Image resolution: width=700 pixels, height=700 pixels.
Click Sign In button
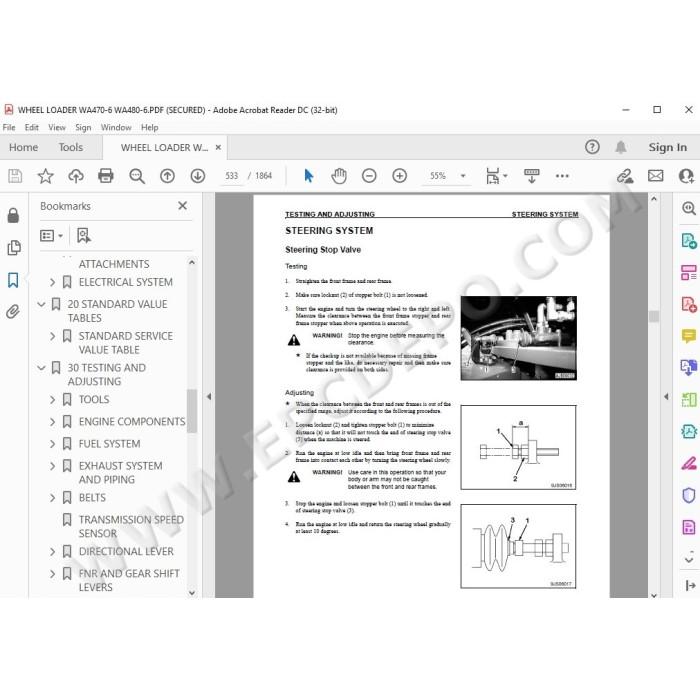667,147
